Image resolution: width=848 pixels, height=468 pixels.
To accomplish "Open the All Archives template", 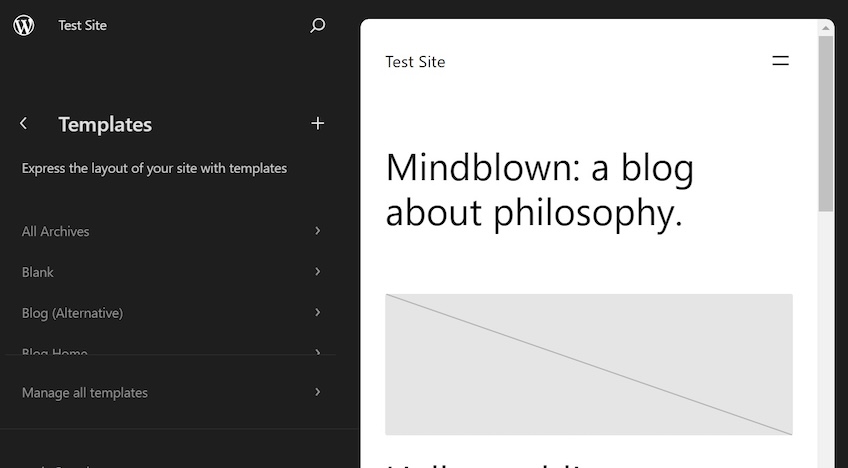I will tap(171, 231).
